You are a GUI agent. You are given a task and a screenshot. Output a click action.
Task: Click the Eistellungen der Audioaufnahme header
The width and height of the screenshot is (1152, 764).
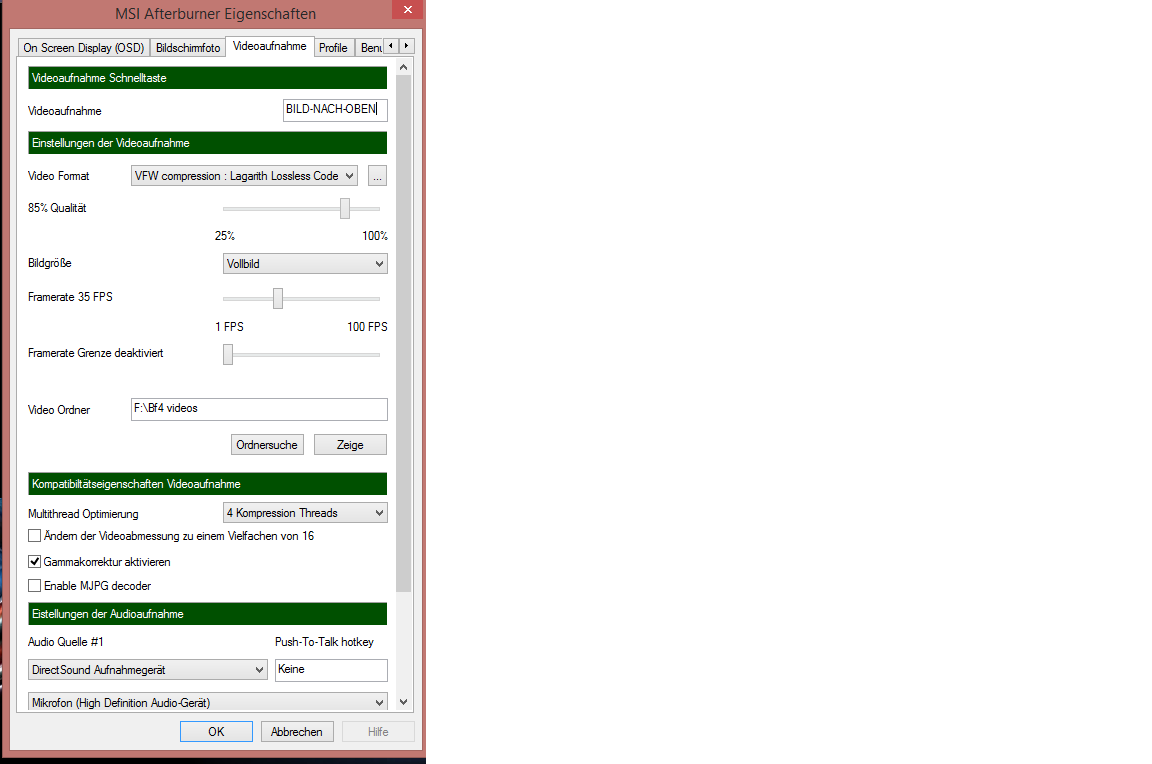(208, 613)
